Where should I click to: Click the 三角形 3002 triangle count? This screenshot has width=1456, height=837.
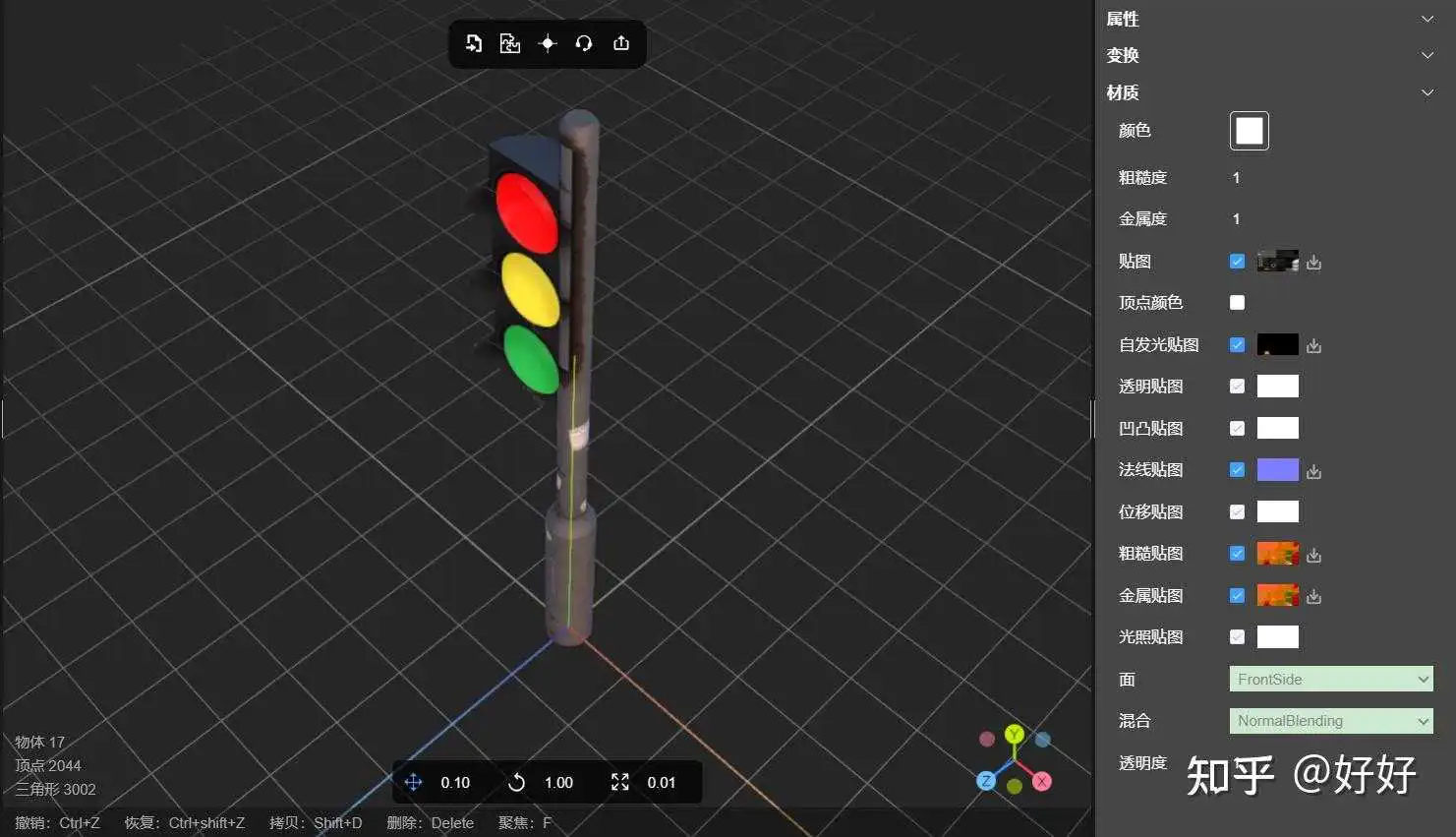tap(55, 789)
